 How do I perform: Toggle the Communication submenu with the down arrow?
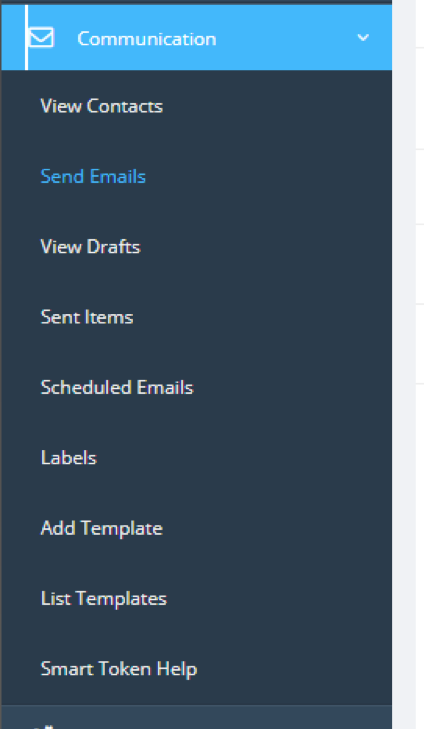point(363,38)
